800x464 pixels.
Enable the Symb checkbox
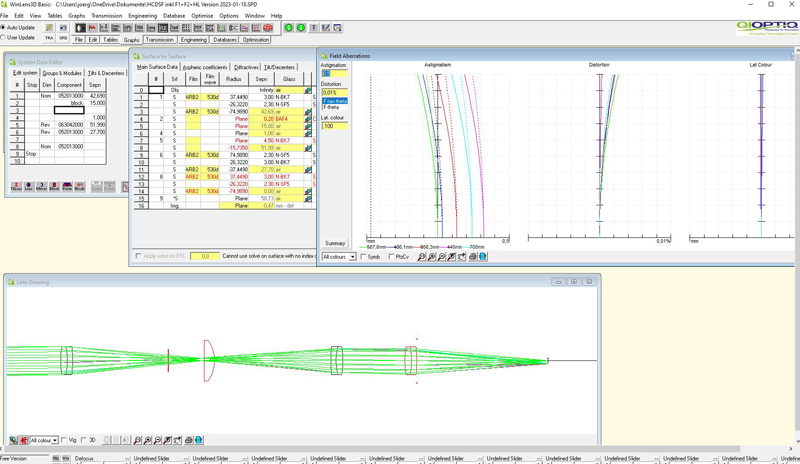pyautogui.click(x=364, y=257)
